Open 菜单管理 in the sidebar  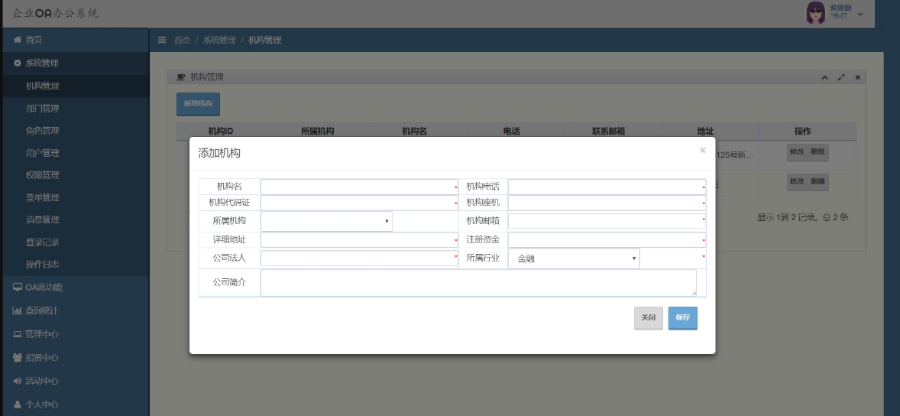75,197
